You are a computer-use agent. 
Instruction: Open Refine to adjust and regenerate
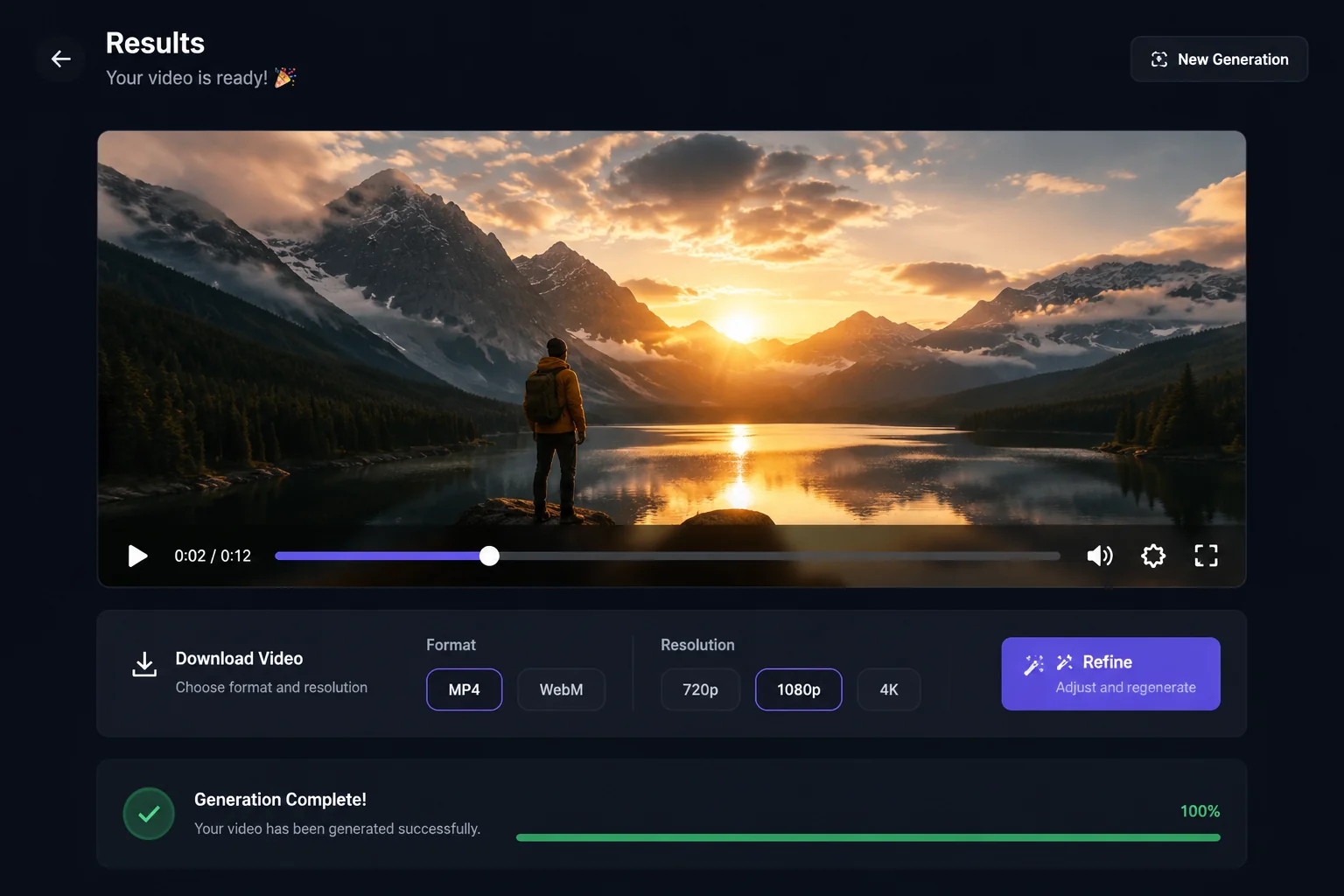pyautogui.click(x=1110, y=674)
